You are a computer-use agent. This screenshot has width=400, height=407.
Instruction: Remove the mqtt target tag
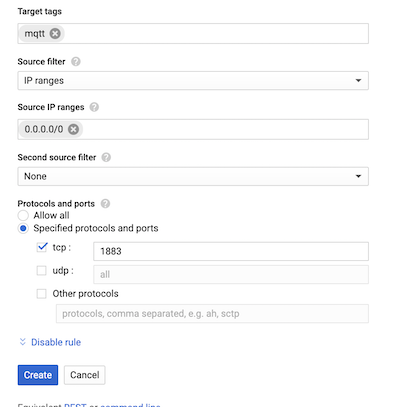55,33
